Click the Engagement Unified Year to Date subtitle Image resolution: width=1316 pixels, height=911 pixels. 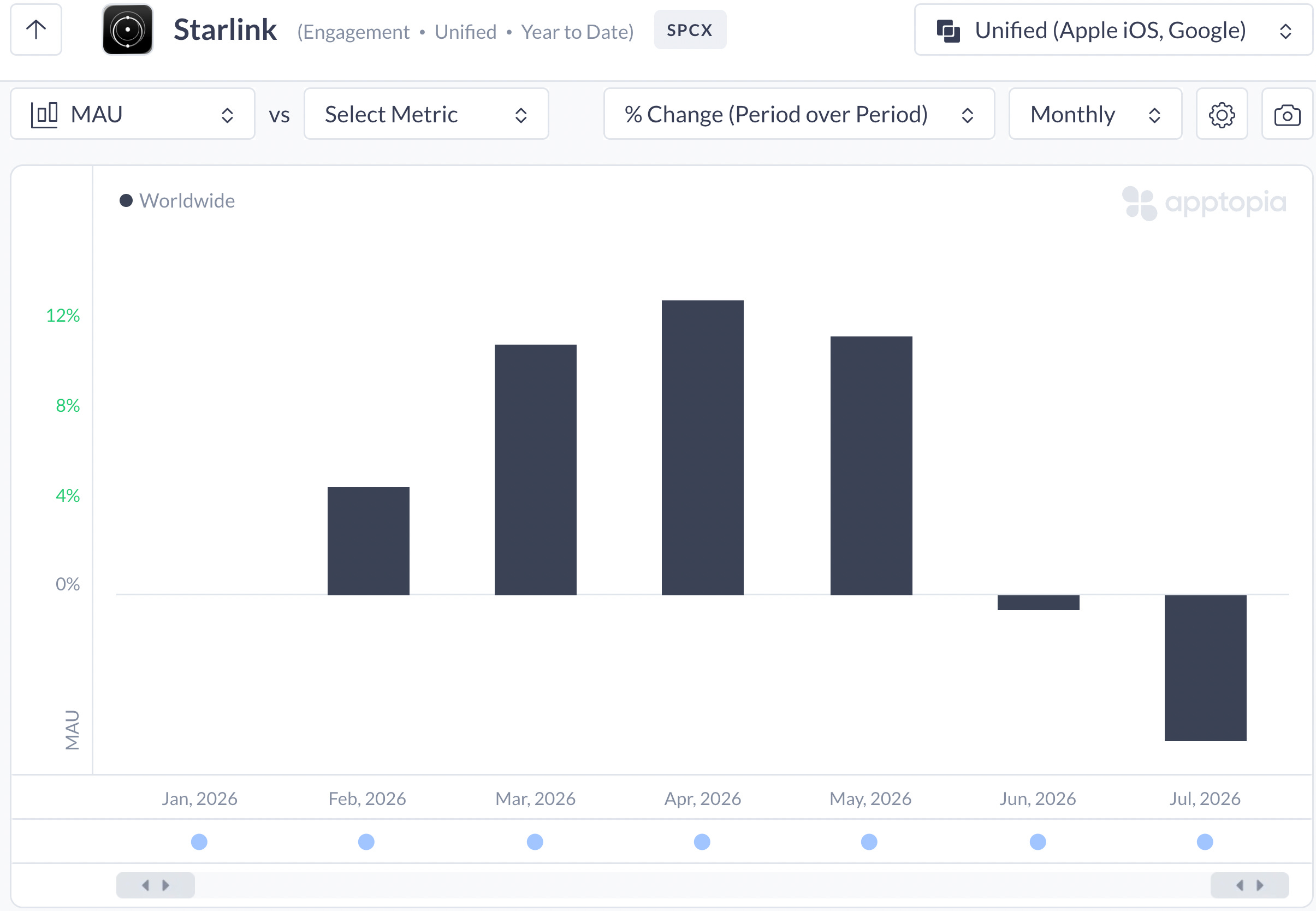[465, 32]
